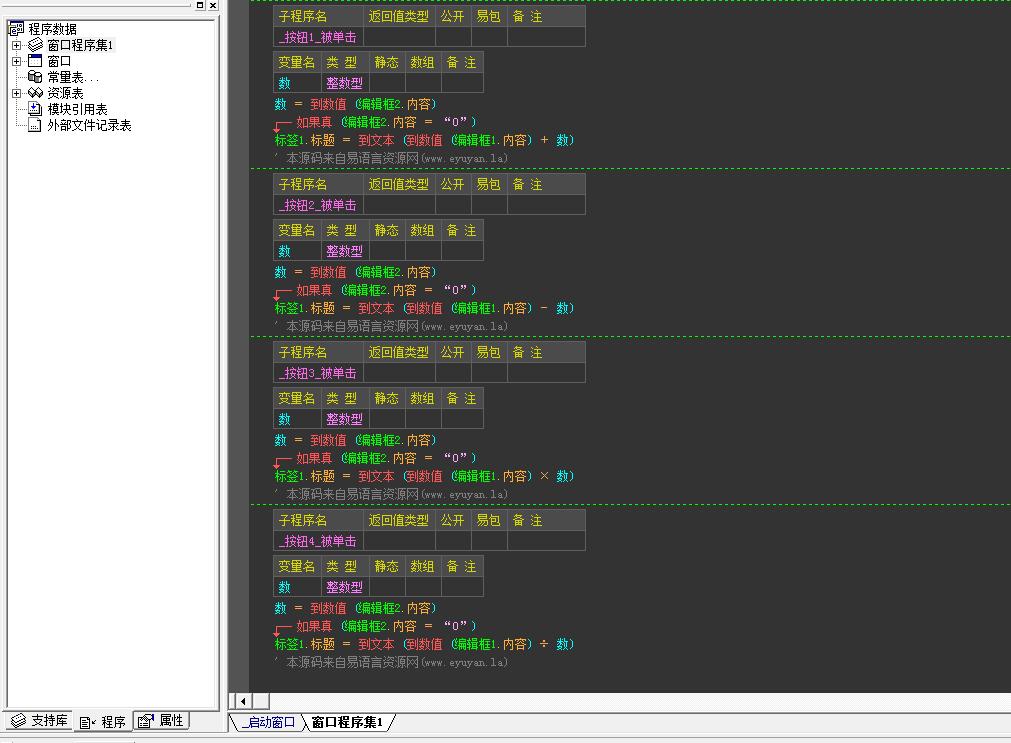Click 子程序名 header above _按钮2_被单击
This screenshot has width=1011, height=743.
click(x=302, y=184)
